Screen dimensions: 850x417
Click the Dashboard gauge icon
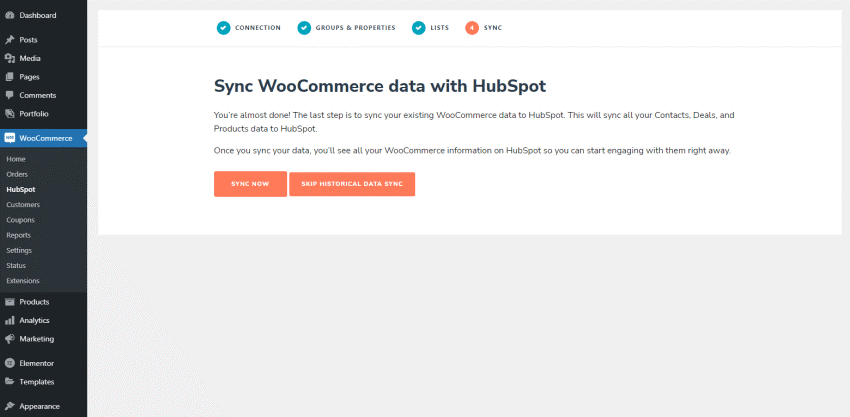[x=9, y=15]
